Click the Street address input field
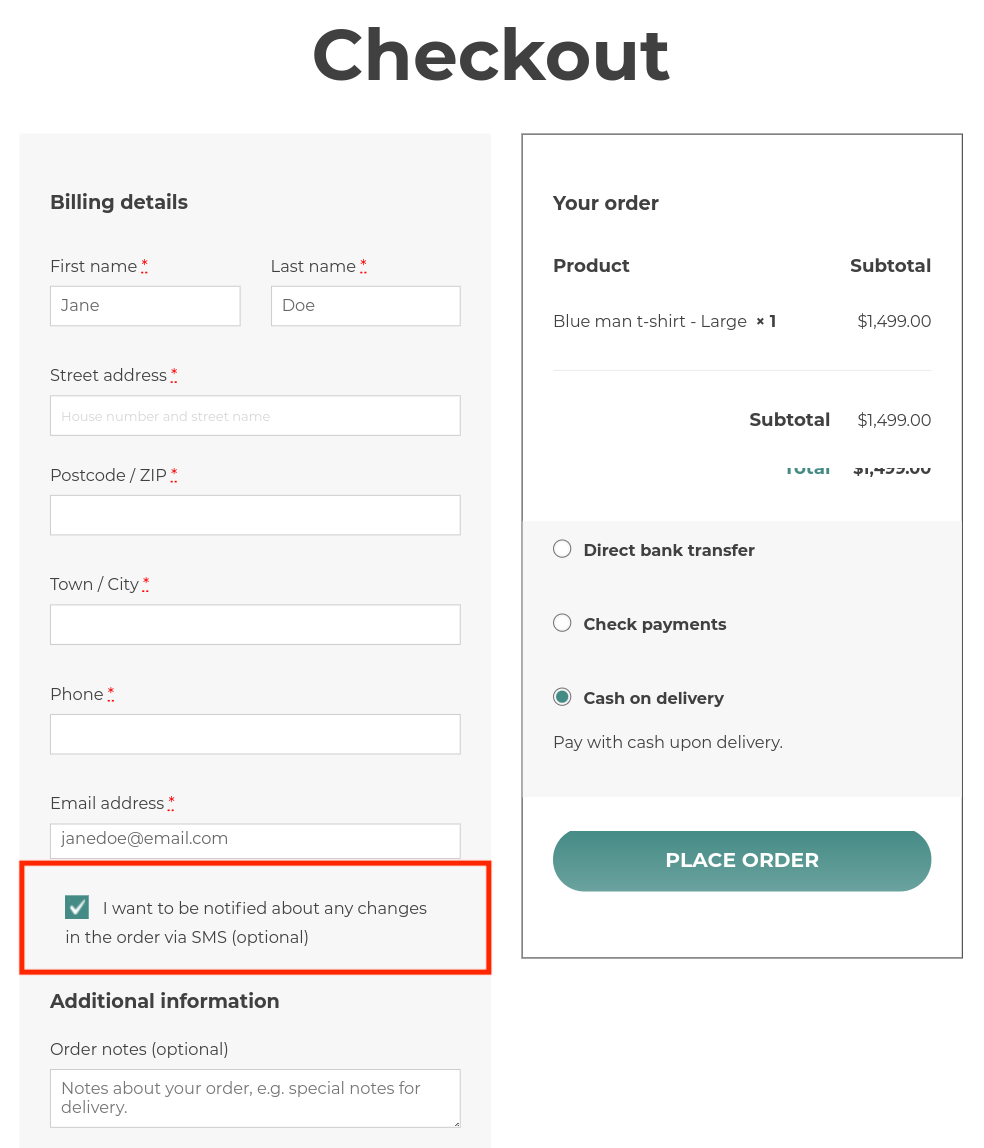984x1148 pixels. click(x=255, y=416)
